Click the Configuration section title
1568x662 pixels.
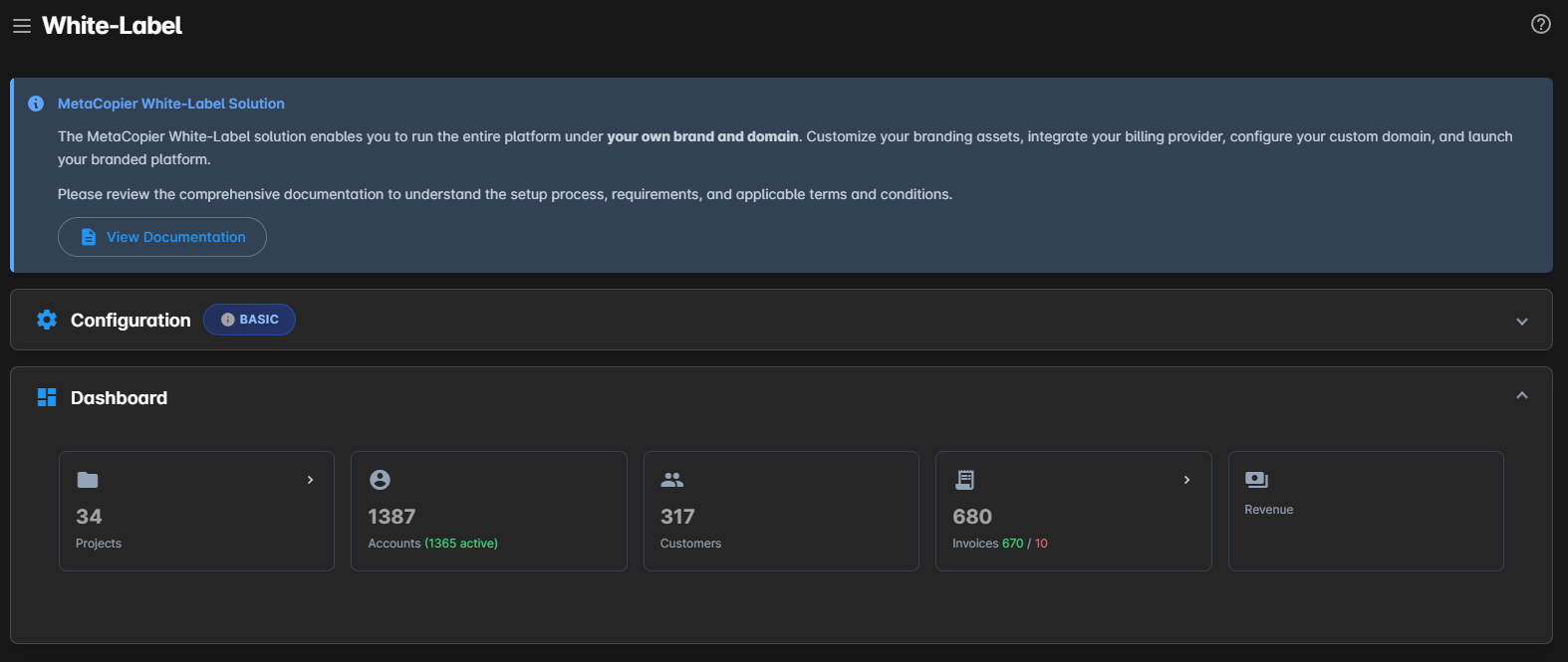[x=131, y=320]
